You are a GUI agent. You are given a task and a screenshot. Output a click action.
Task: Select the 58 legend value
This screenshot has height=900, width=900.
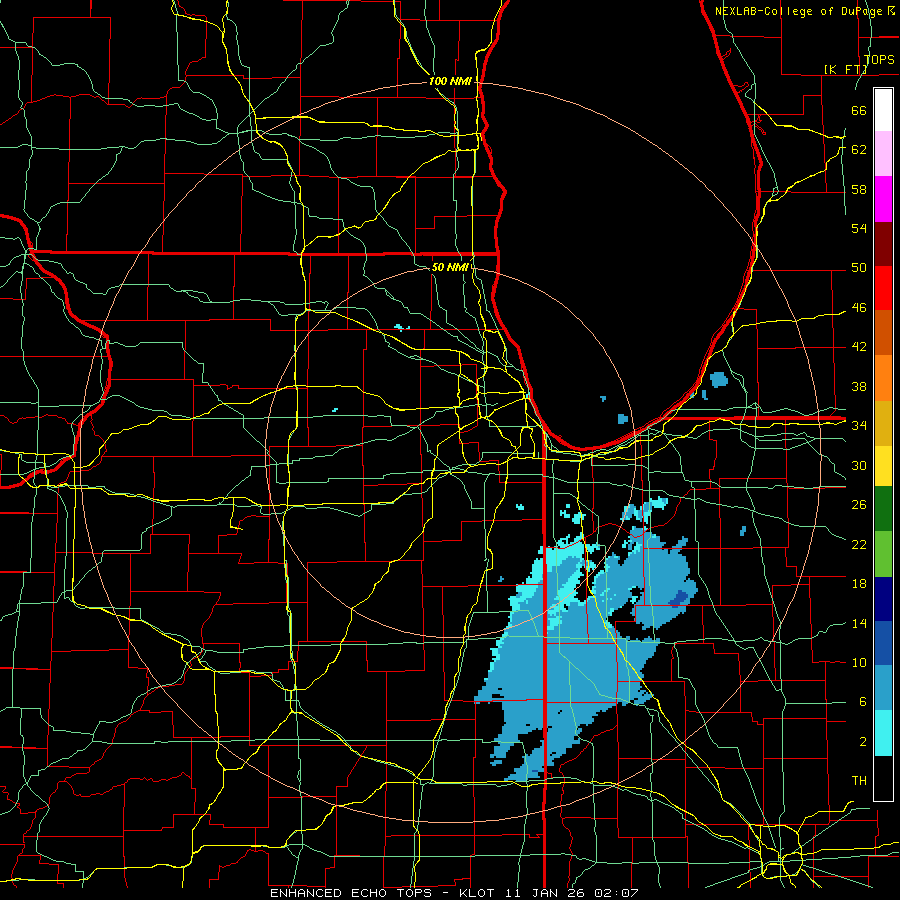859,189
